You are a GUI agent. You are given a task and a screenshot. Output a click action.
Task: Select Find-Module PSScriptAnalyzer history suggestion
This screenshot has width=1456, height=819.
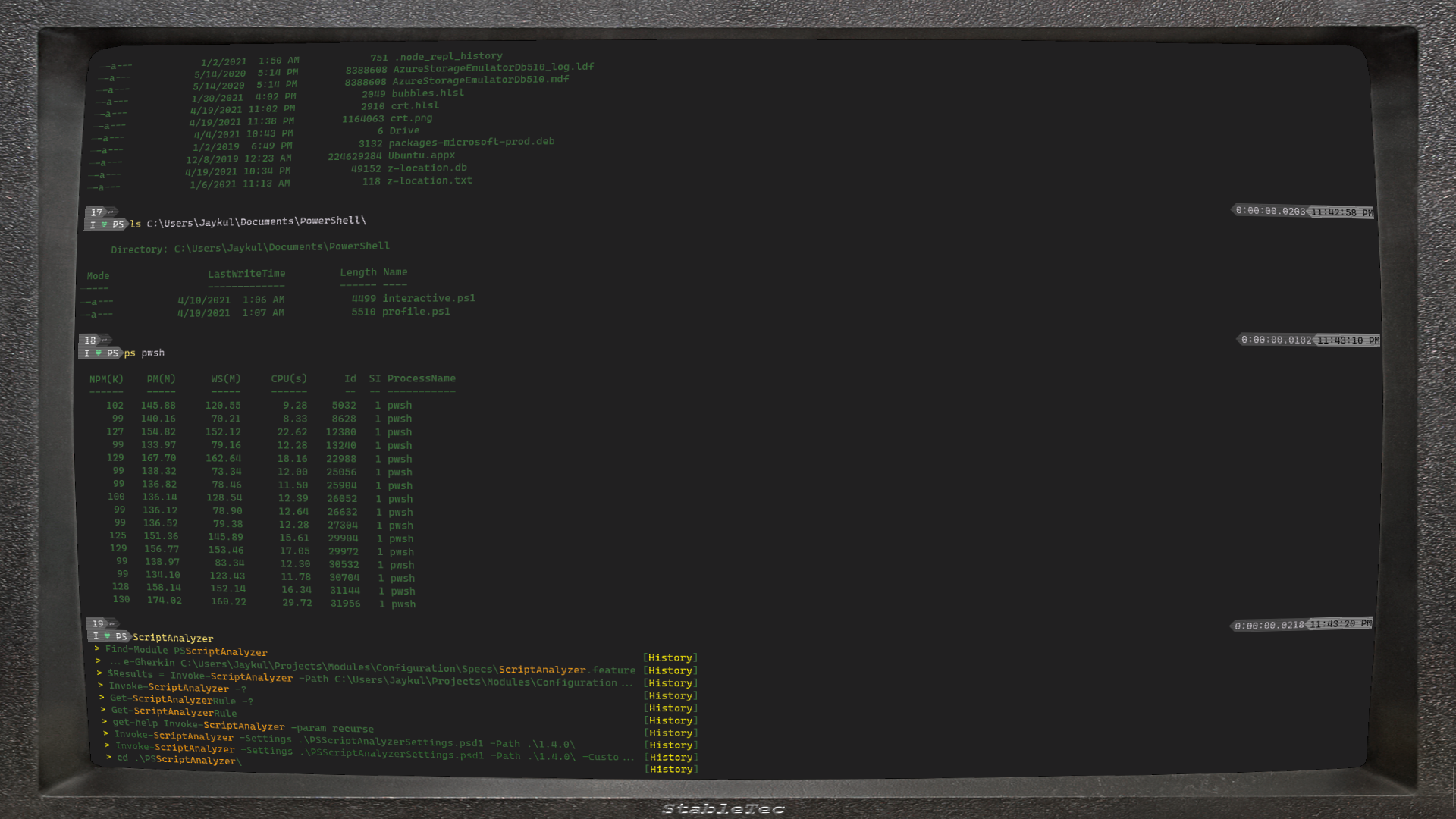pyautogui.click(x=186, y=651)
